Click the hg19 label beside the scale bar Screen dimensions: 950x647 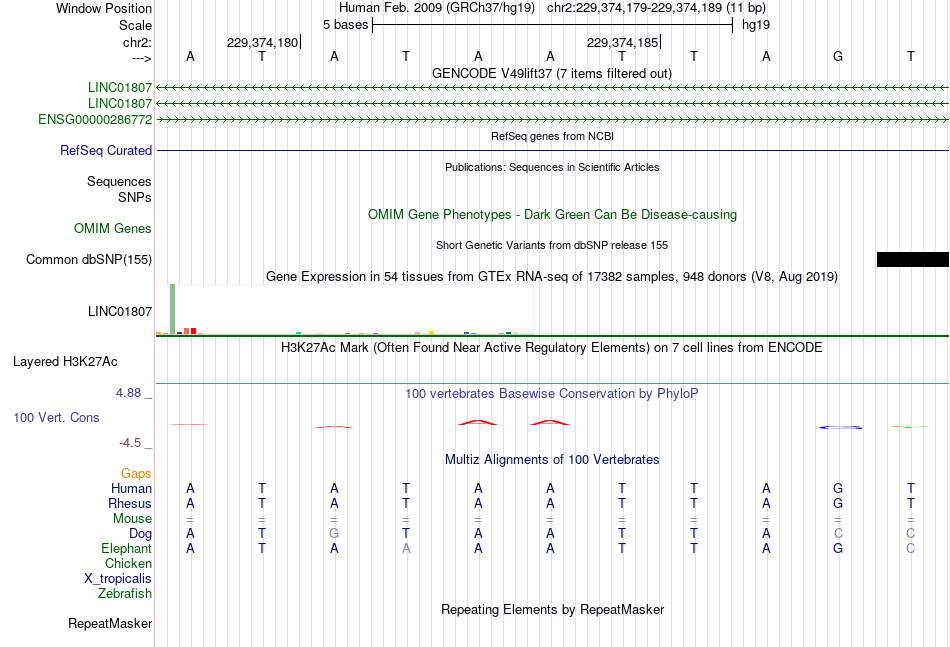click(756, 25)
